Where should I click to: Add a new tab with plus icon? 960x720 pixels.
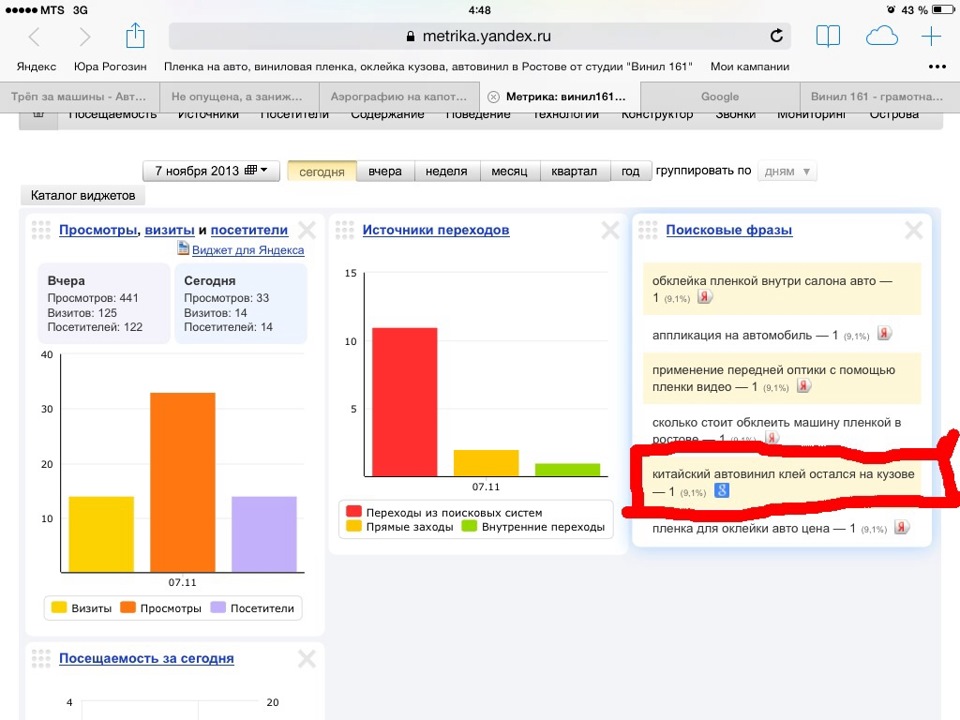click(931, 36)
